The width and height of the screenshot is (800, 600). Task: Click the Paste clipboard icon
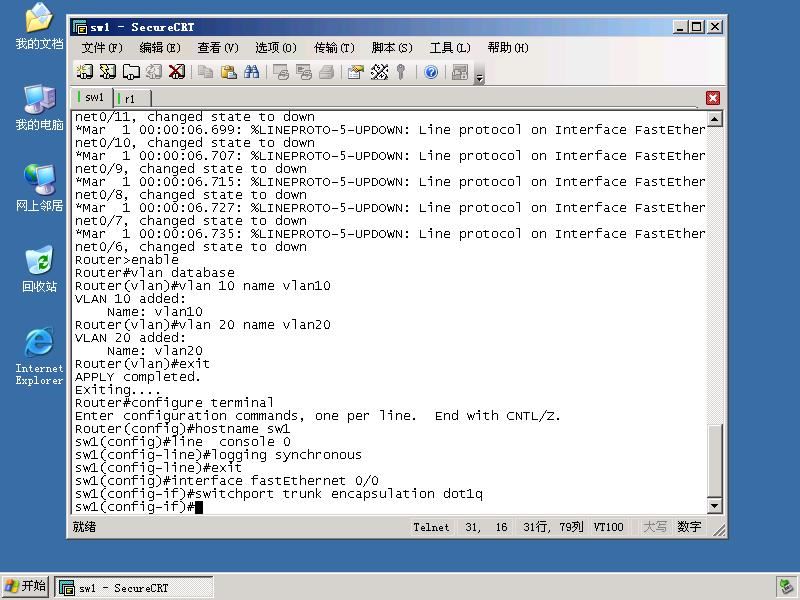click(x=229, y=72)
